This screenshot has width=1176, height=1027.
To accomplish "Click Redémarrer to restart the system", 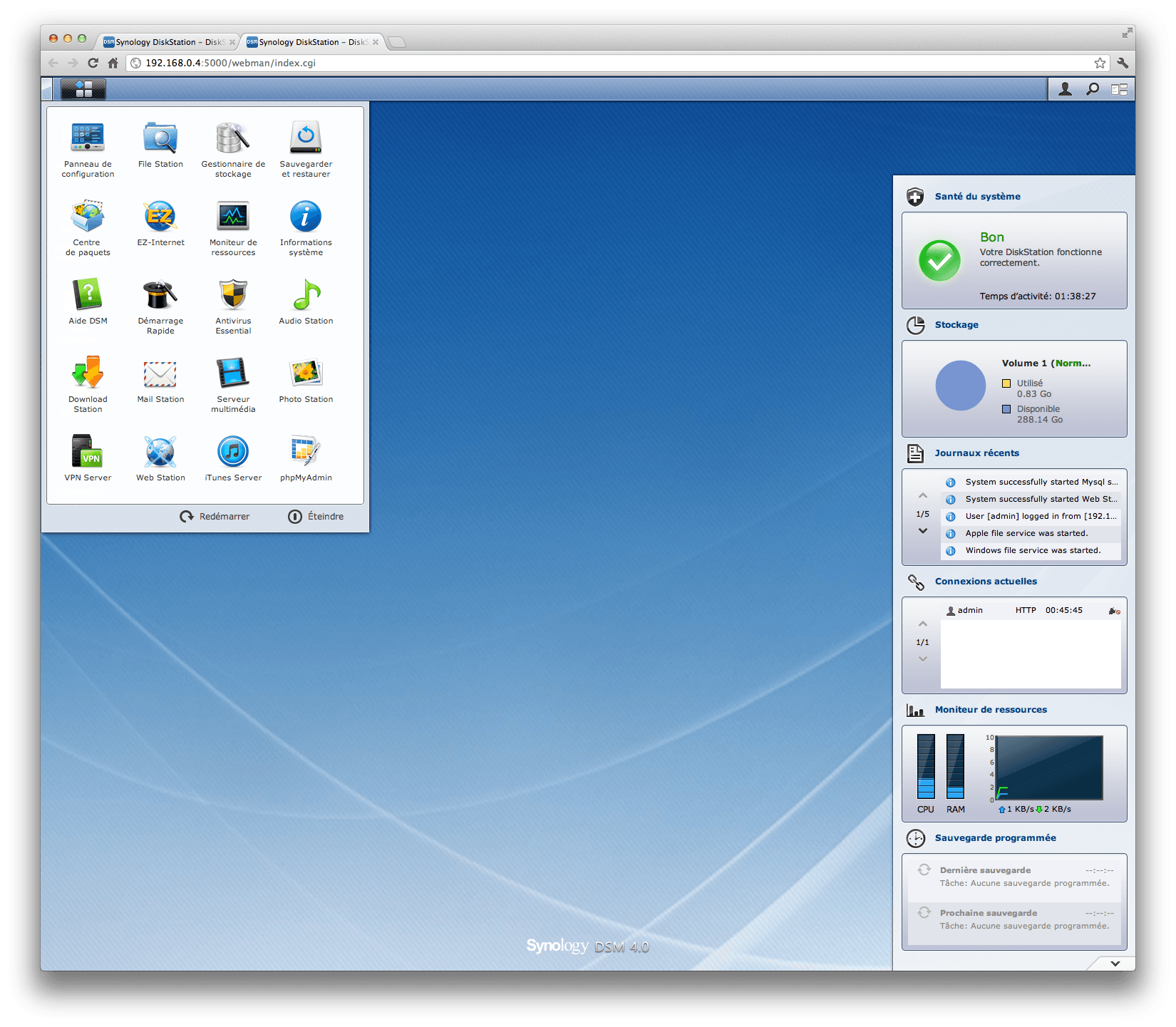I will click(215, 517).
